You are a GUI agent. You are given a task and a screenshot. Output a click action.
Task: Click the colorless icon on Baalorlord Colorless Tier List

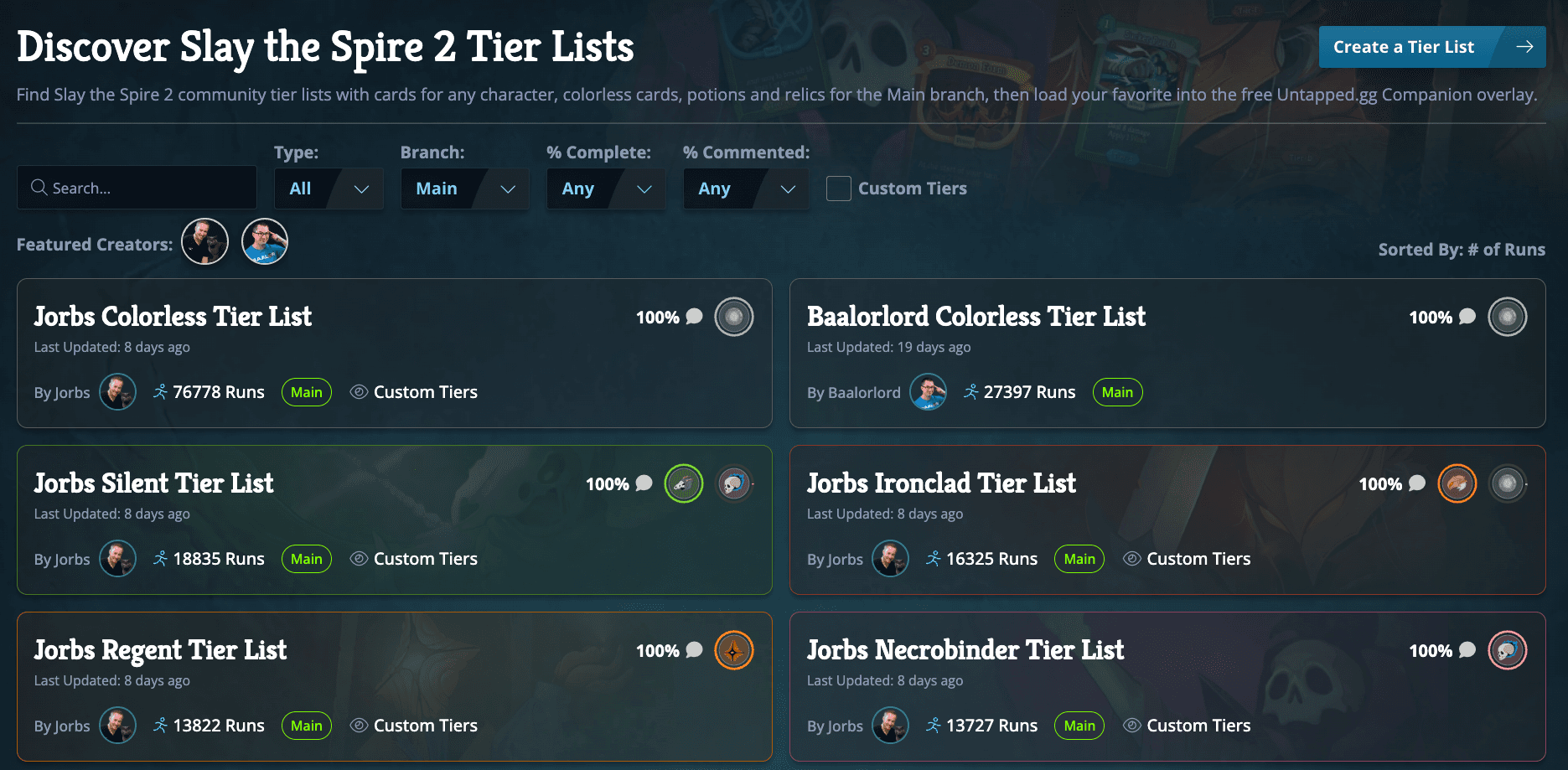click(x=1508, y=317)
